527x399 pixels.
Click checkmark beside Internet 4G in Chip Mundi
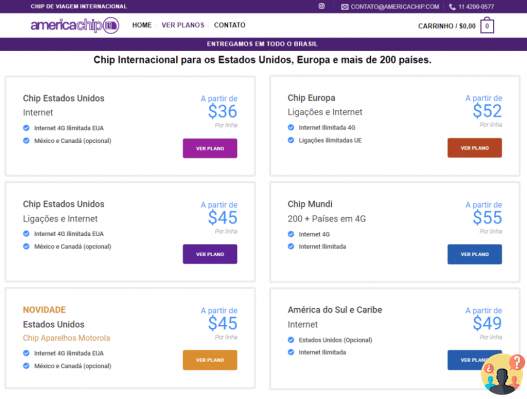click(291, 234)
